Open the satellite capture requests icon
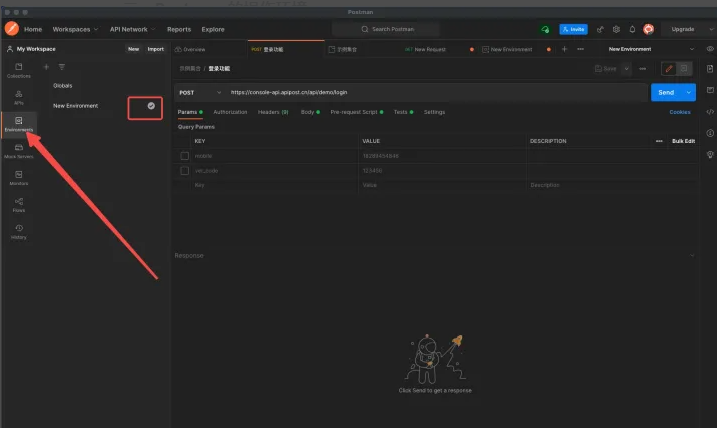 [x=600, y=29]
